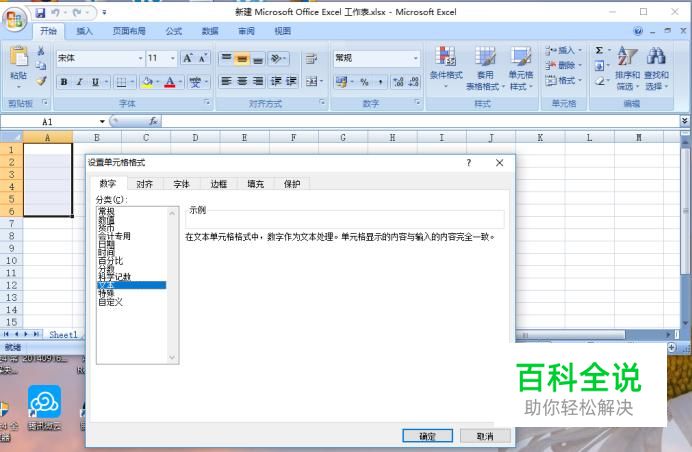Click 取消 to cancel the dialog
The height and width of the screenshot is (452, 692).
click(485, 436)
